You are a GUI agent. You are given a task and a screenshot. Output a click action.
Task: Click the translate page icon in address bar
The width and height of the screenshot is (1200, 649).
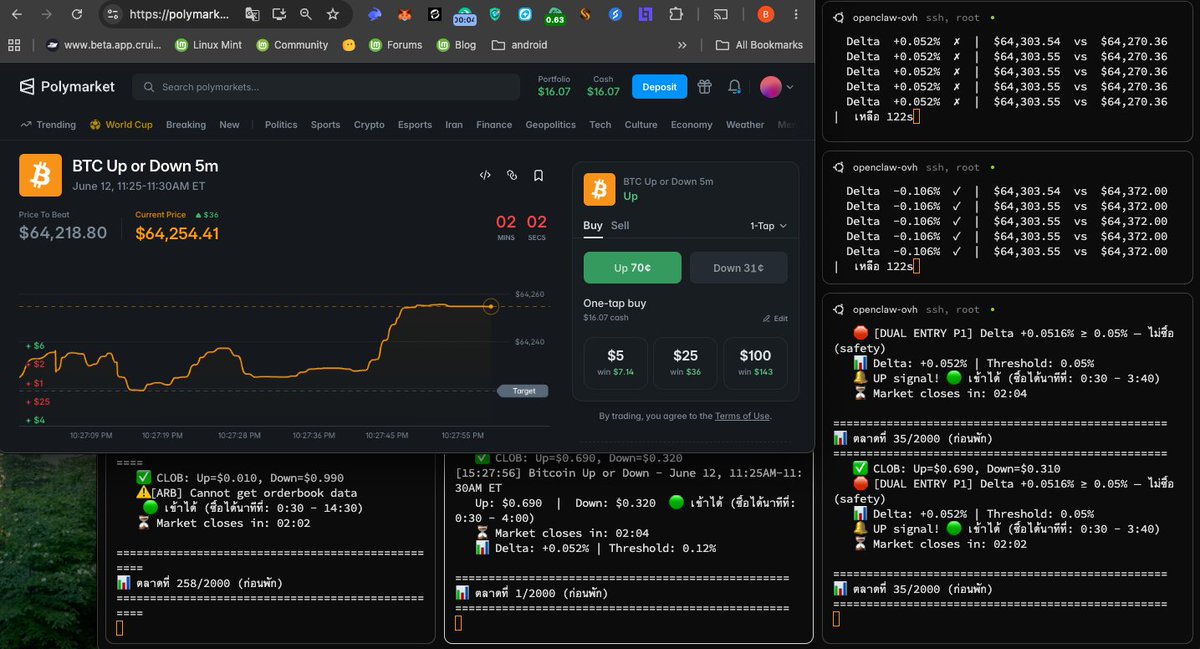(252, 15)
